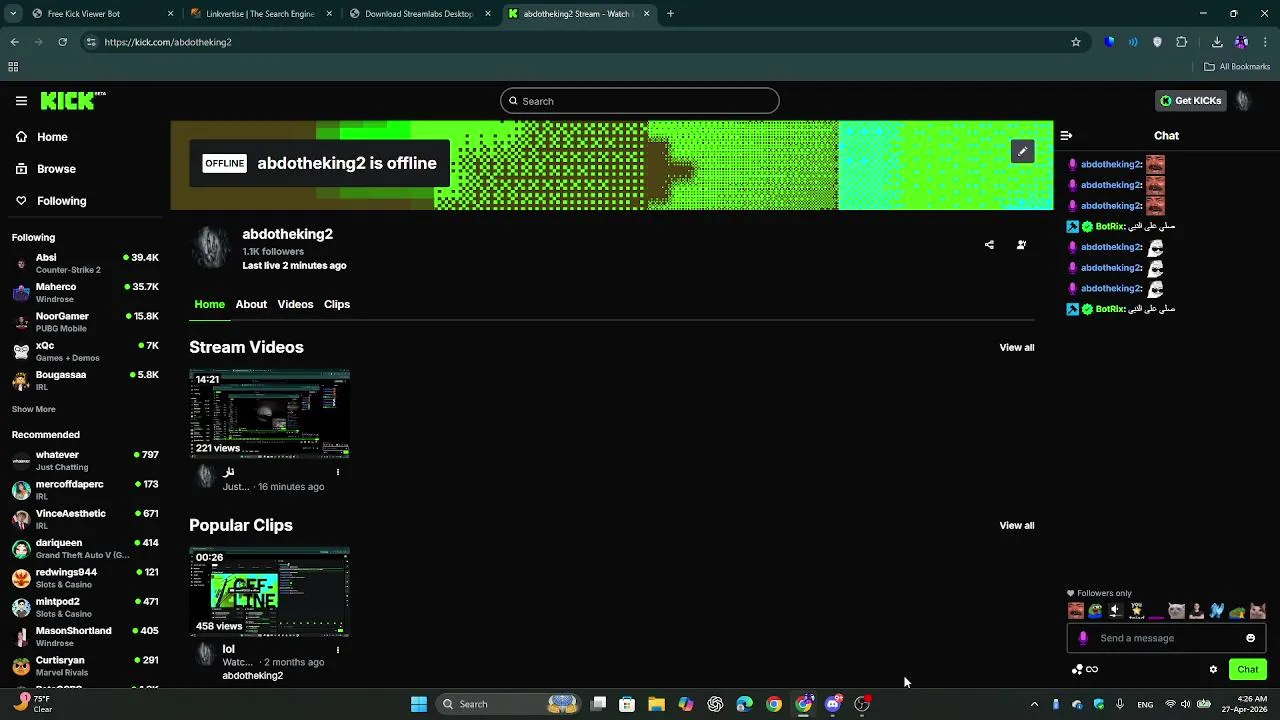Select the channel Home tab
Screen dimensions: 1280x720
click(209, 304)
